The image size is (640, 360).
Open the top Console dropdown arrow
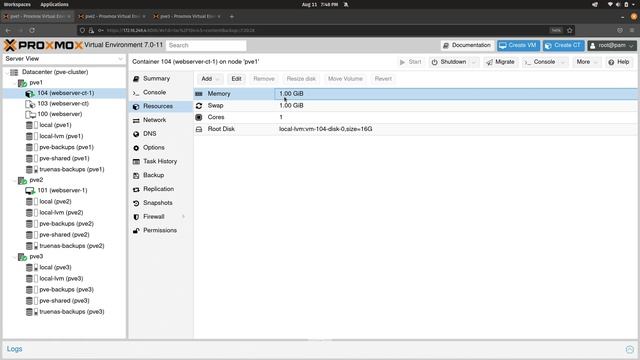pos(563,62)
